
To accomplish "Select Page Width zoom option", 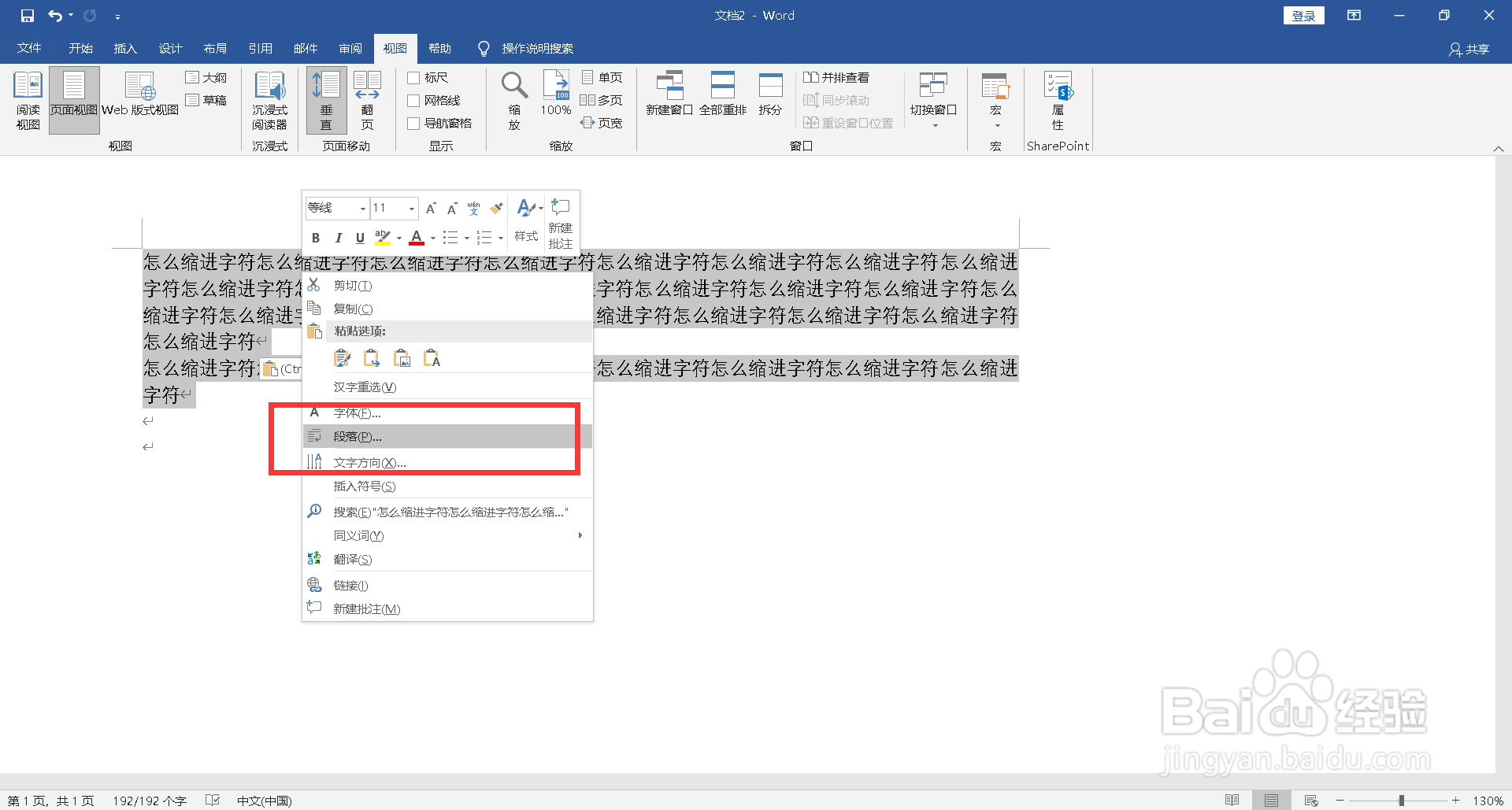I will pos(602,124).
